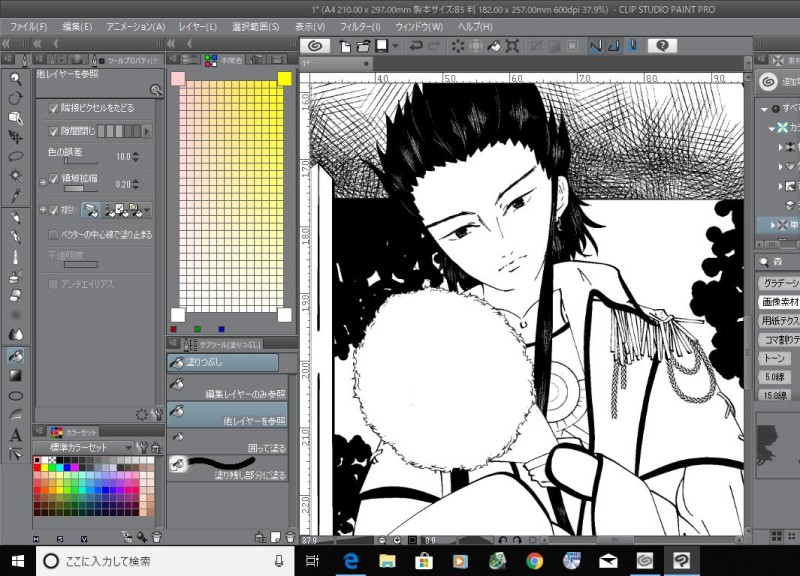Open the 編集(E) menu
The image size is (800, 576).
(77, 27)
